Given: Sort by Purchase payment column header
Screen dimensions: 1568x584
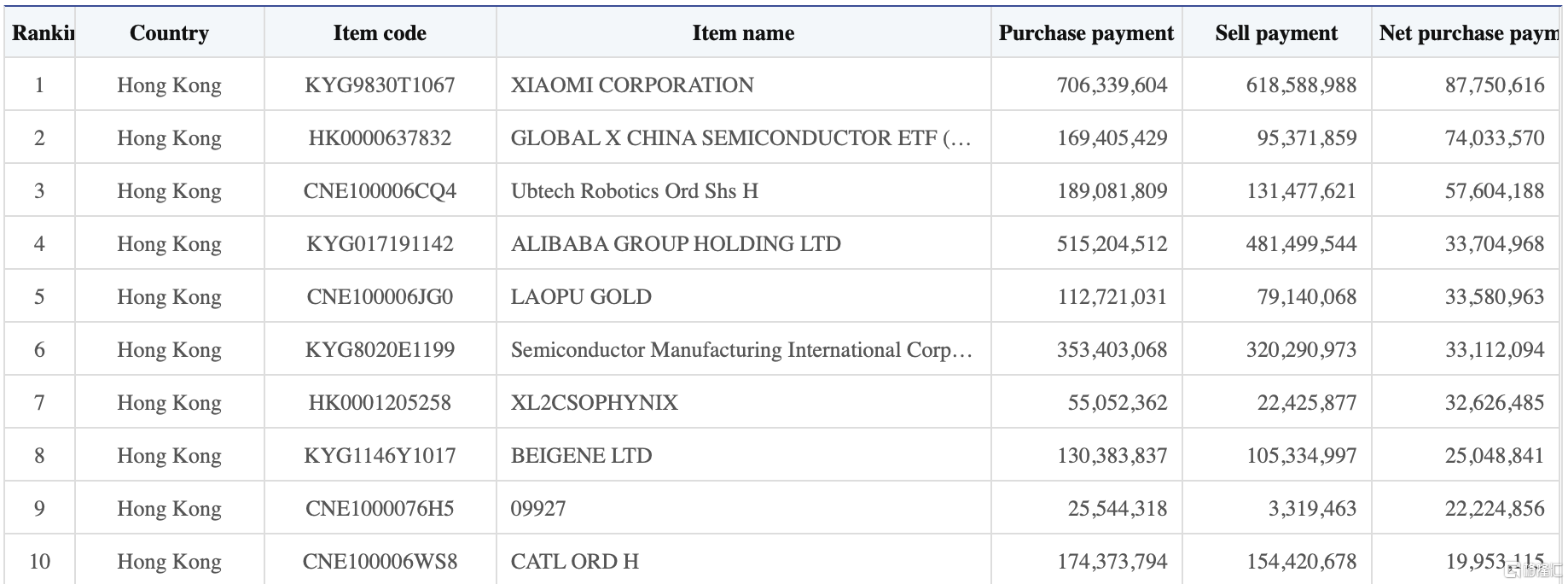Looking at the screenshot, I should pos(1086,33).
